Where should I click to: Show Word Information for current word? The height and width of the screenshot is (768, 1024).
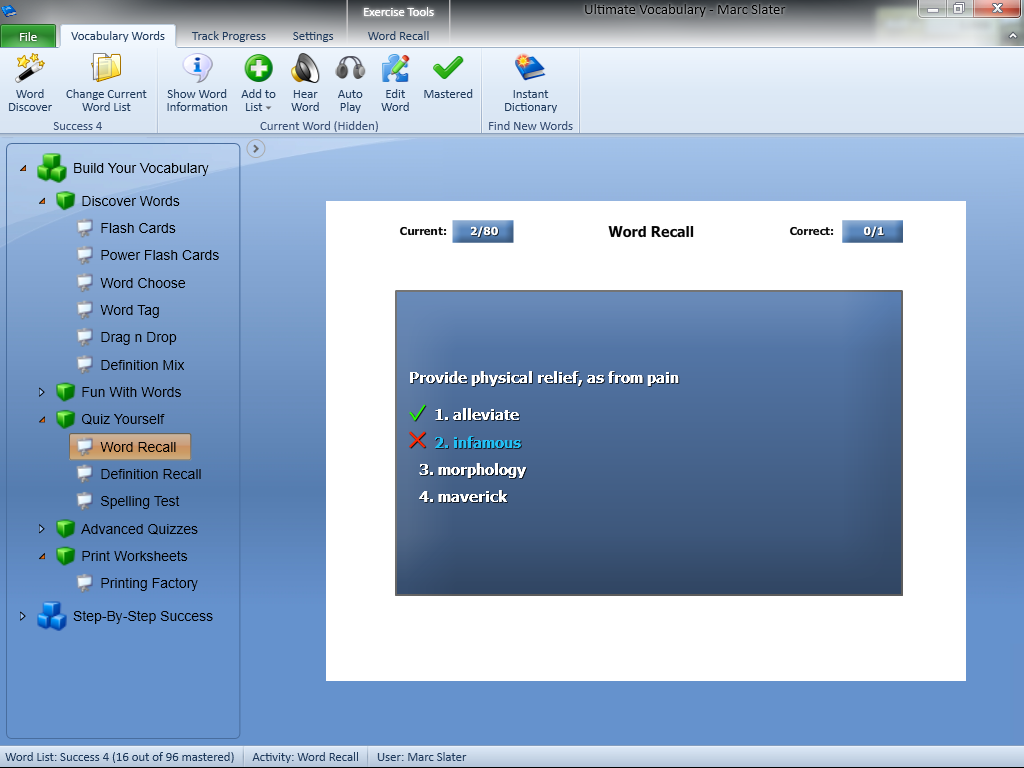point(197,82)
